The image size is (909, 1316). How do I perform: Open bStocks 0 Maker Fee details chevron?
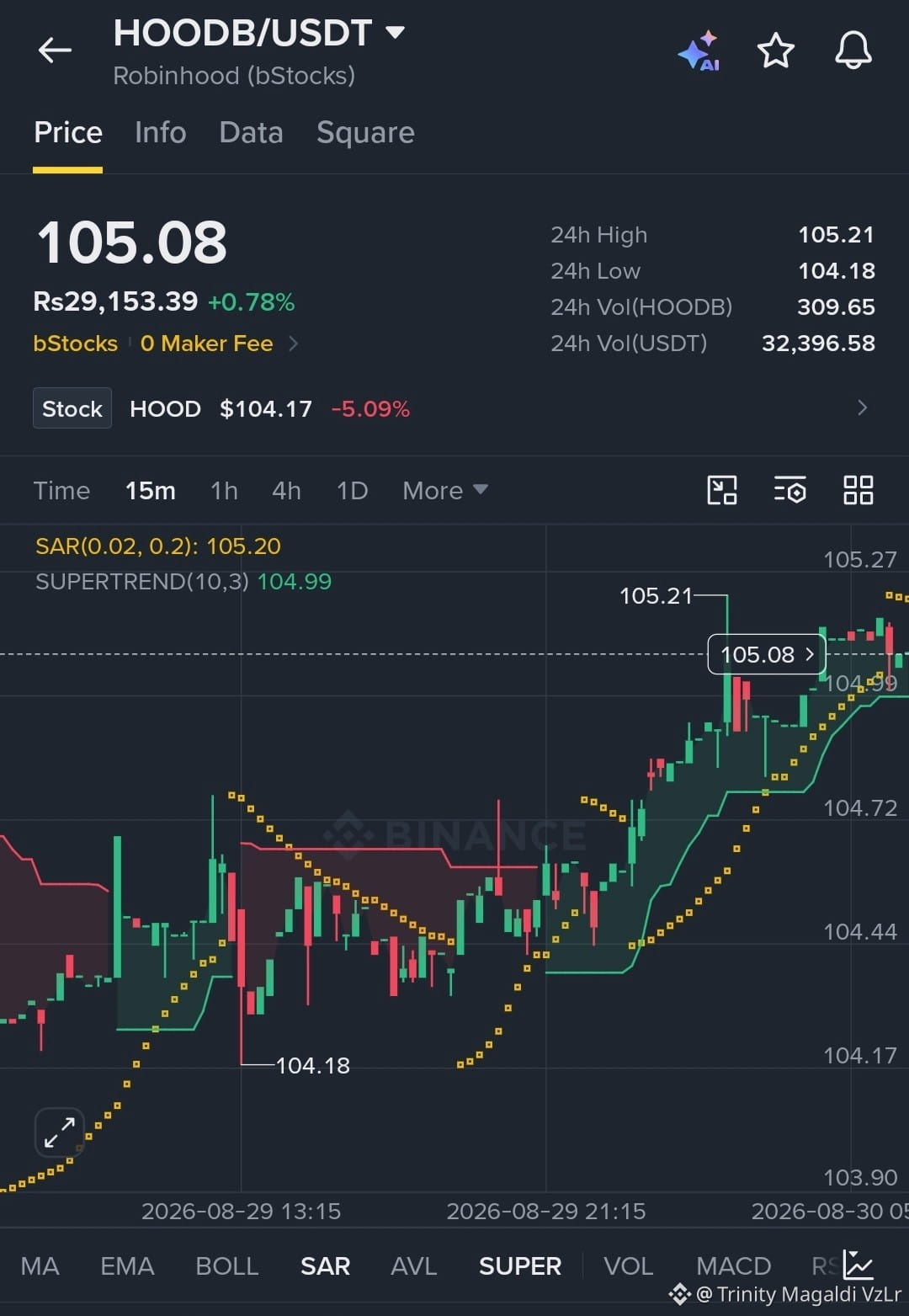click(x=293, y=344)
